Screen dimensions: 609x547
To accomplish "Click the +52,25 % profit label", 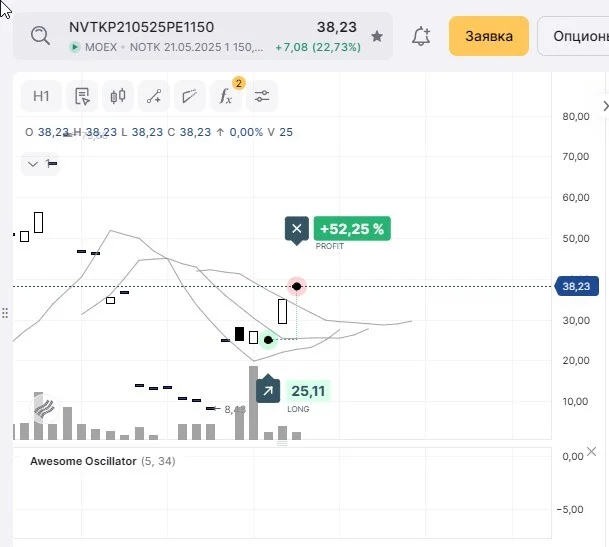I will [x=352, y=228].
